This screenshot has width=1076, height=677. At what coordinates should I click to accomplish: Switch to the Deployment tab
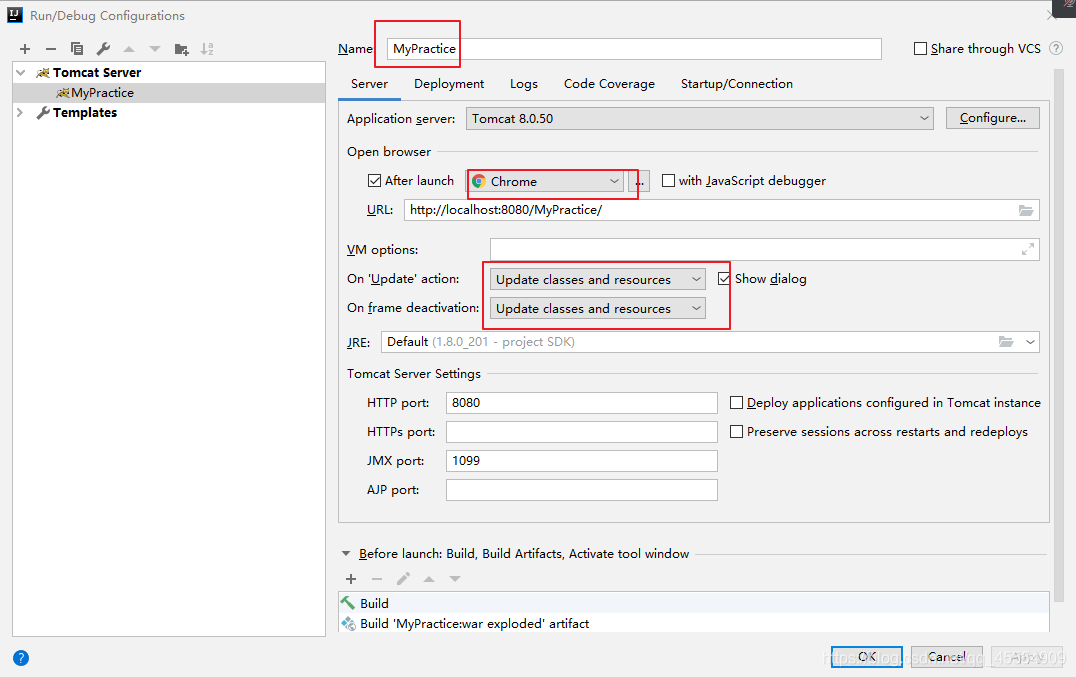[x=449, y=84]
